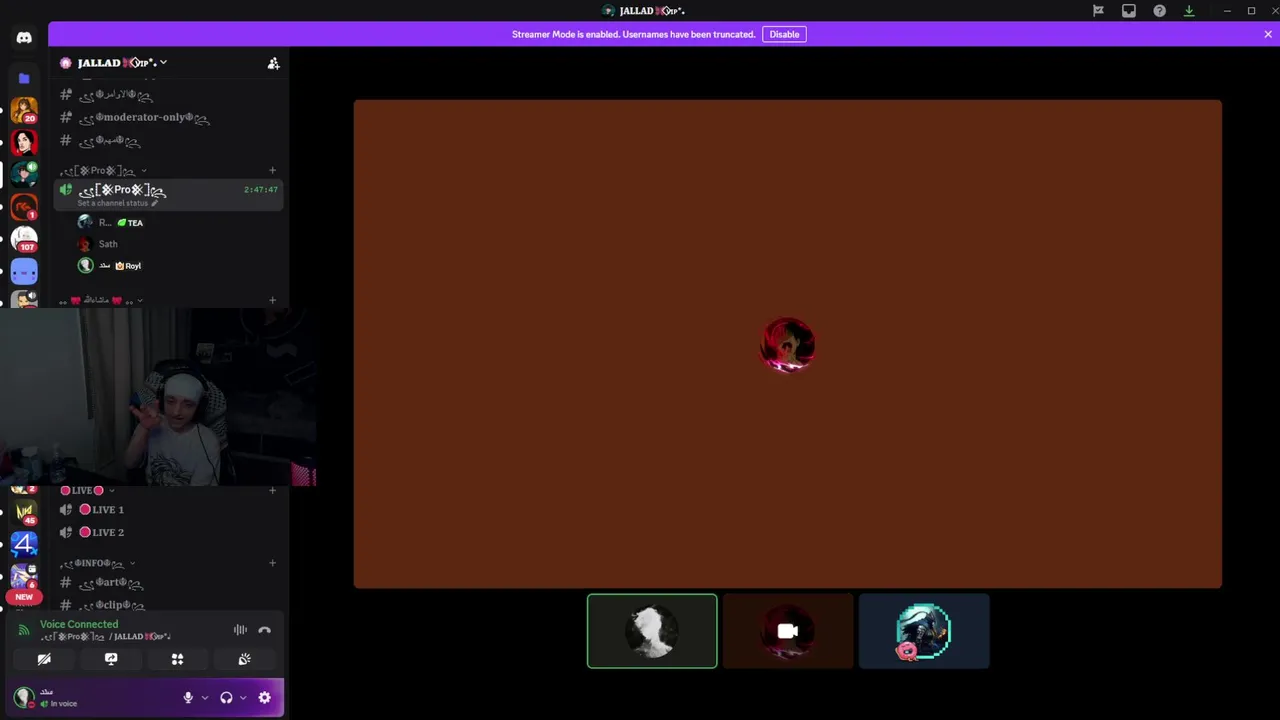Click the green download update icon
Screen dimensions: 1280x720
click(1189, 11)
